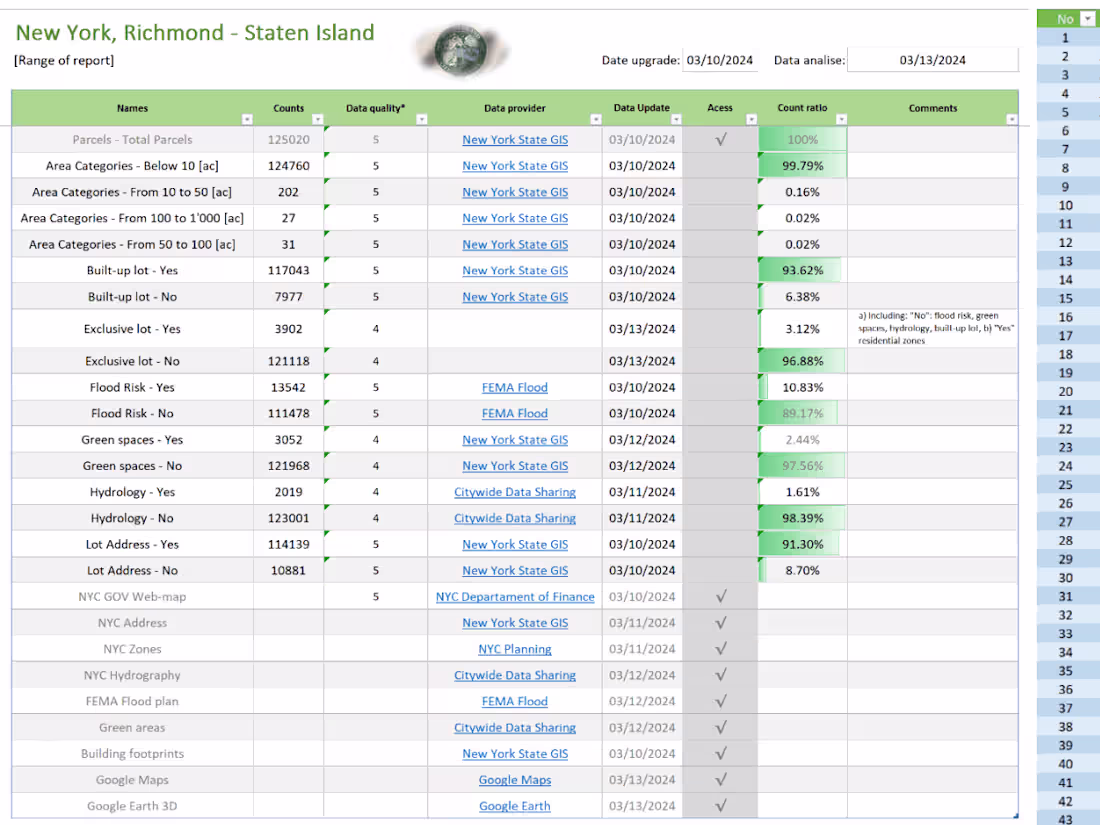Open the NYC Planning hyperlink
This screenshot has width=1100, height=825.
pos(515,649)
